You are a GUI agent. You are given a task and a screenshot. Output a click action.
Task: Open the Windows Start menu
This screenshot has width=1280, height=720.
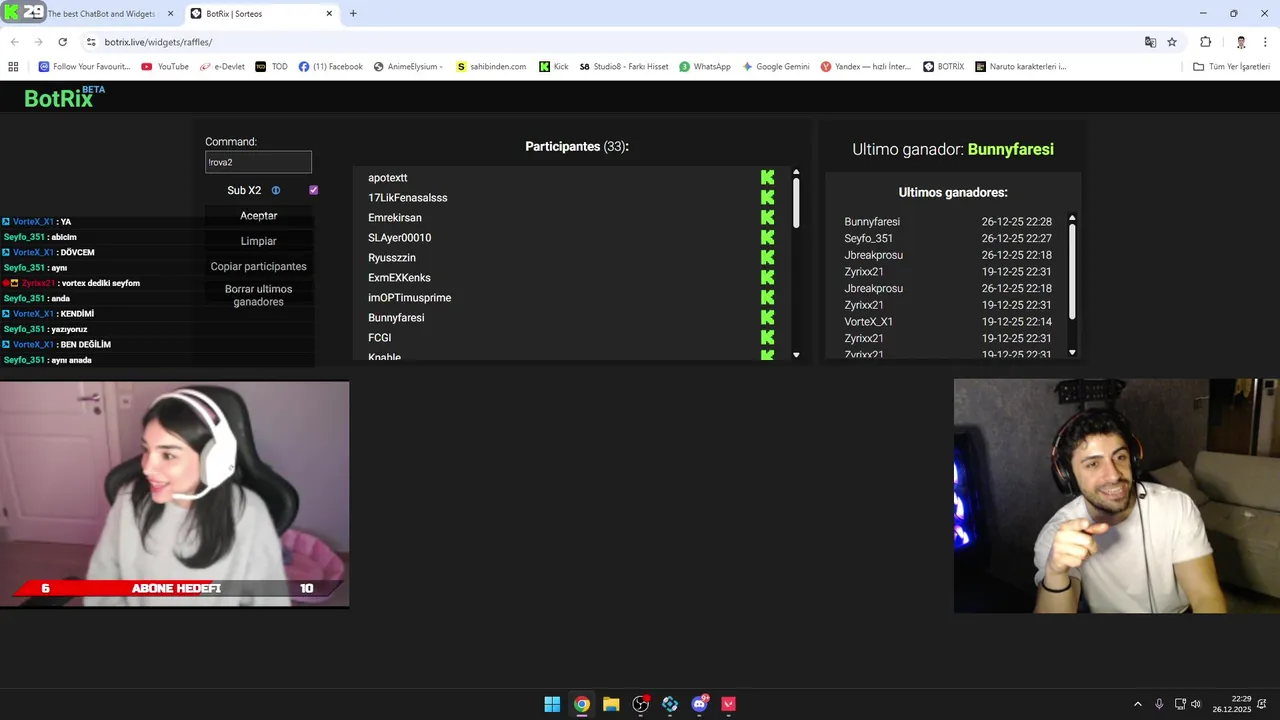[552, 704]
